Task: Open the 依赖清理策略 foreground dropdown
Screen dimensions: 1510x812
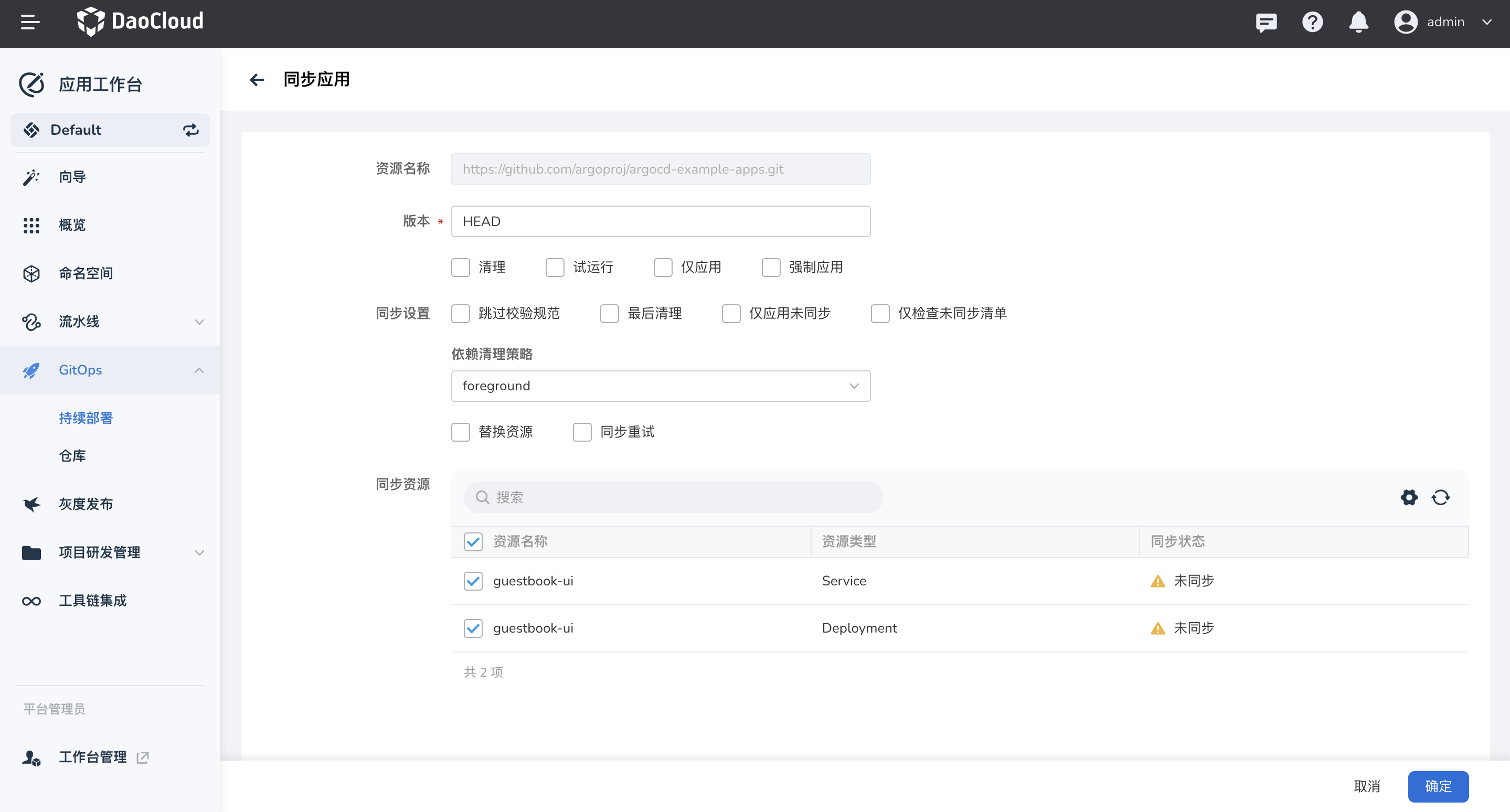Action: click(660, 386)
